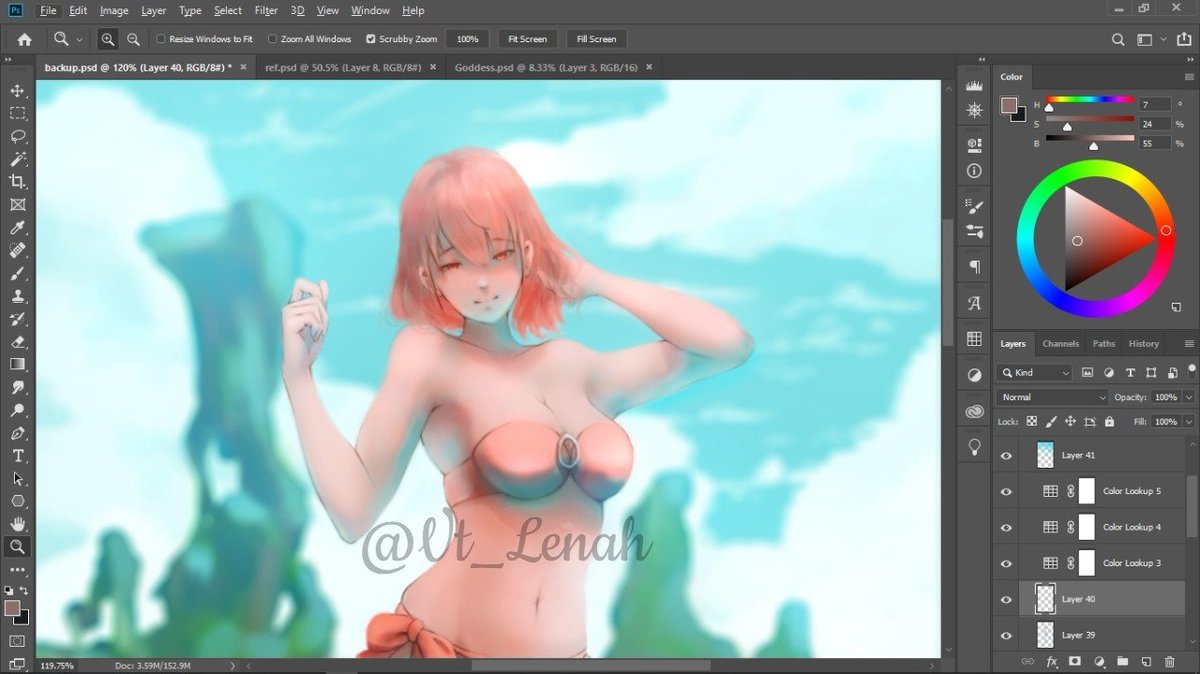Image resolution: width=1200 pixels, height=674 pixels.
Task: Select the Hand tool
Action: point(17,524)
